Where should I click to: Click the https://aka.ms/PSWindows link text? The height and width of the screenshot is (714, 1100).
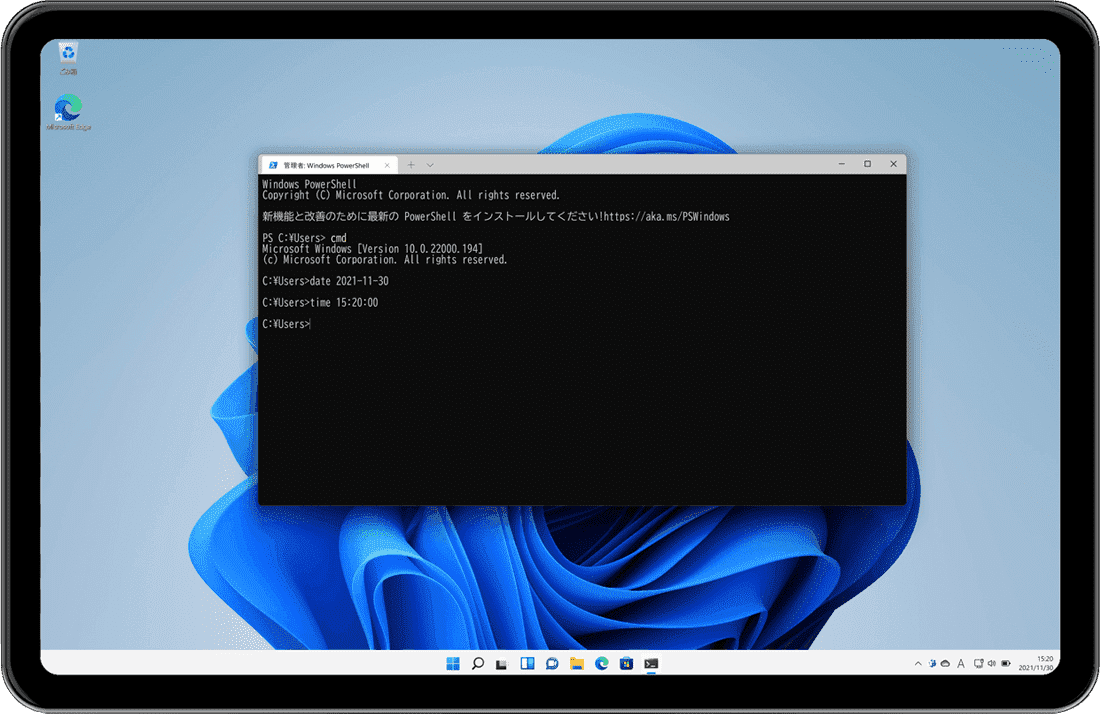666,217
